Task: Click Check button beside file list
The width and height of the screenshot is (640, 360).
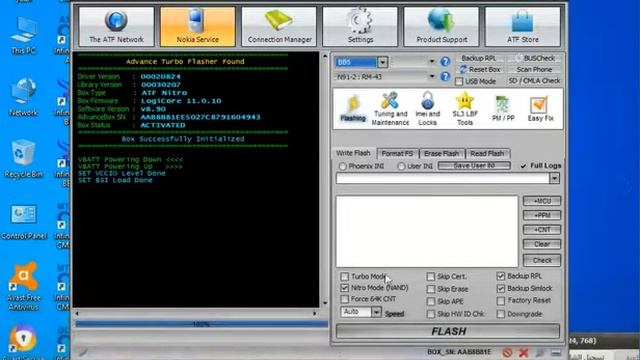Action: (x=542, y=260)
